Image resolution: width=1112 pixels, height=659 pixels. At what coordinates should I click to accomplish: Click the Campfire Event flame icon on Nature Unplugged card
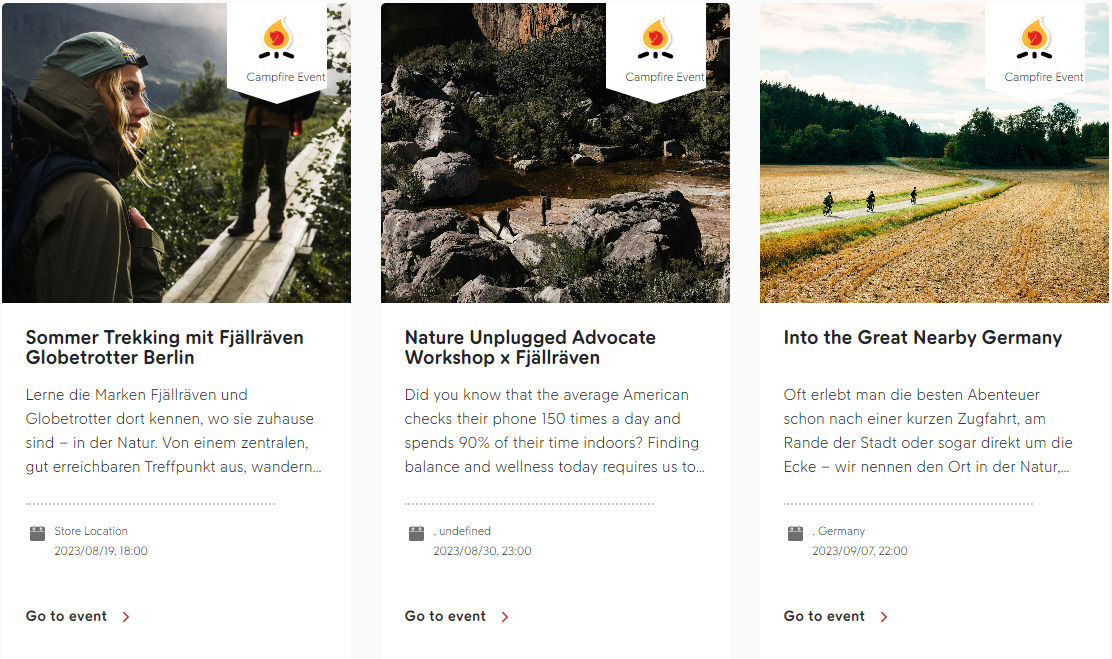point(655,38)
